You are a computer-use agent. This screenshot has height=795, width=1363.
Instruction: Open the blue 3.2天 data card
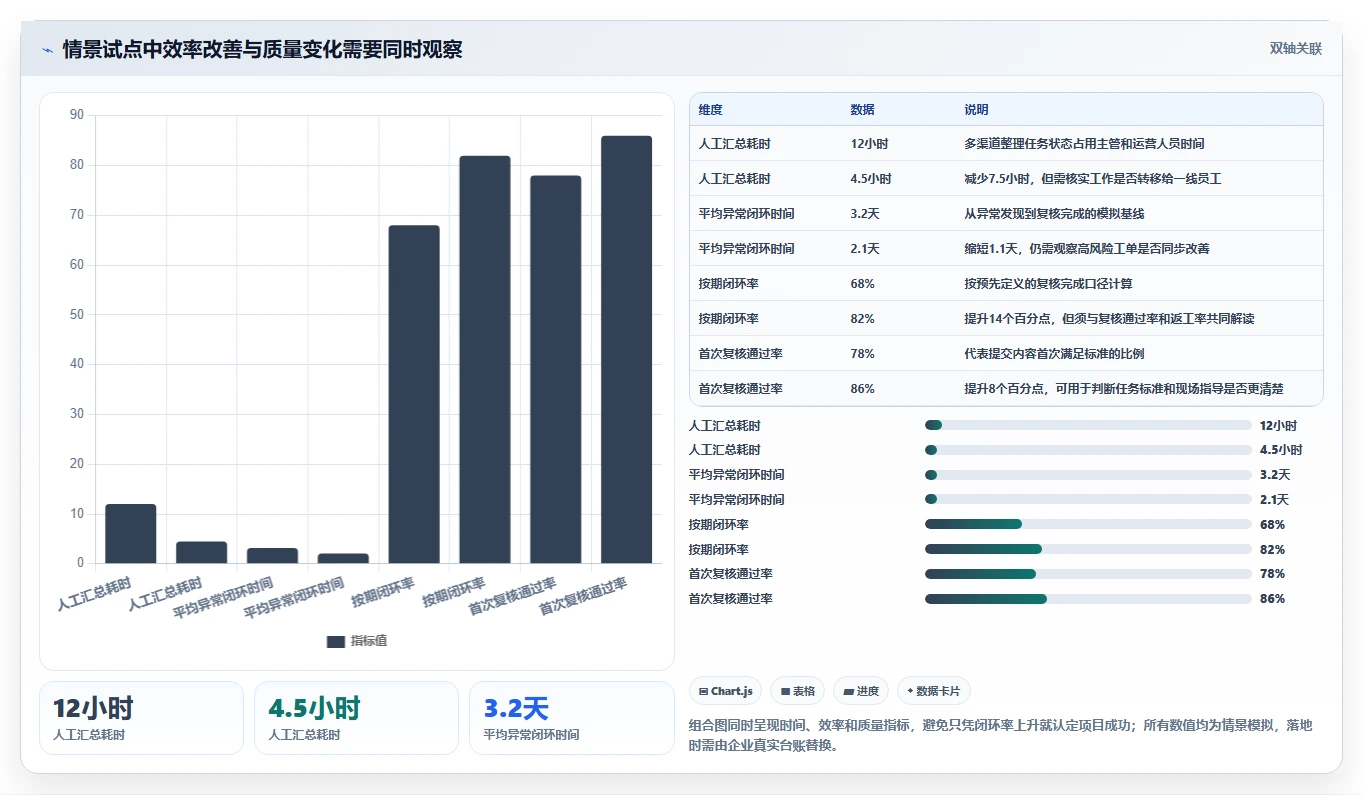pyautogui.click(x=572, y=718)
